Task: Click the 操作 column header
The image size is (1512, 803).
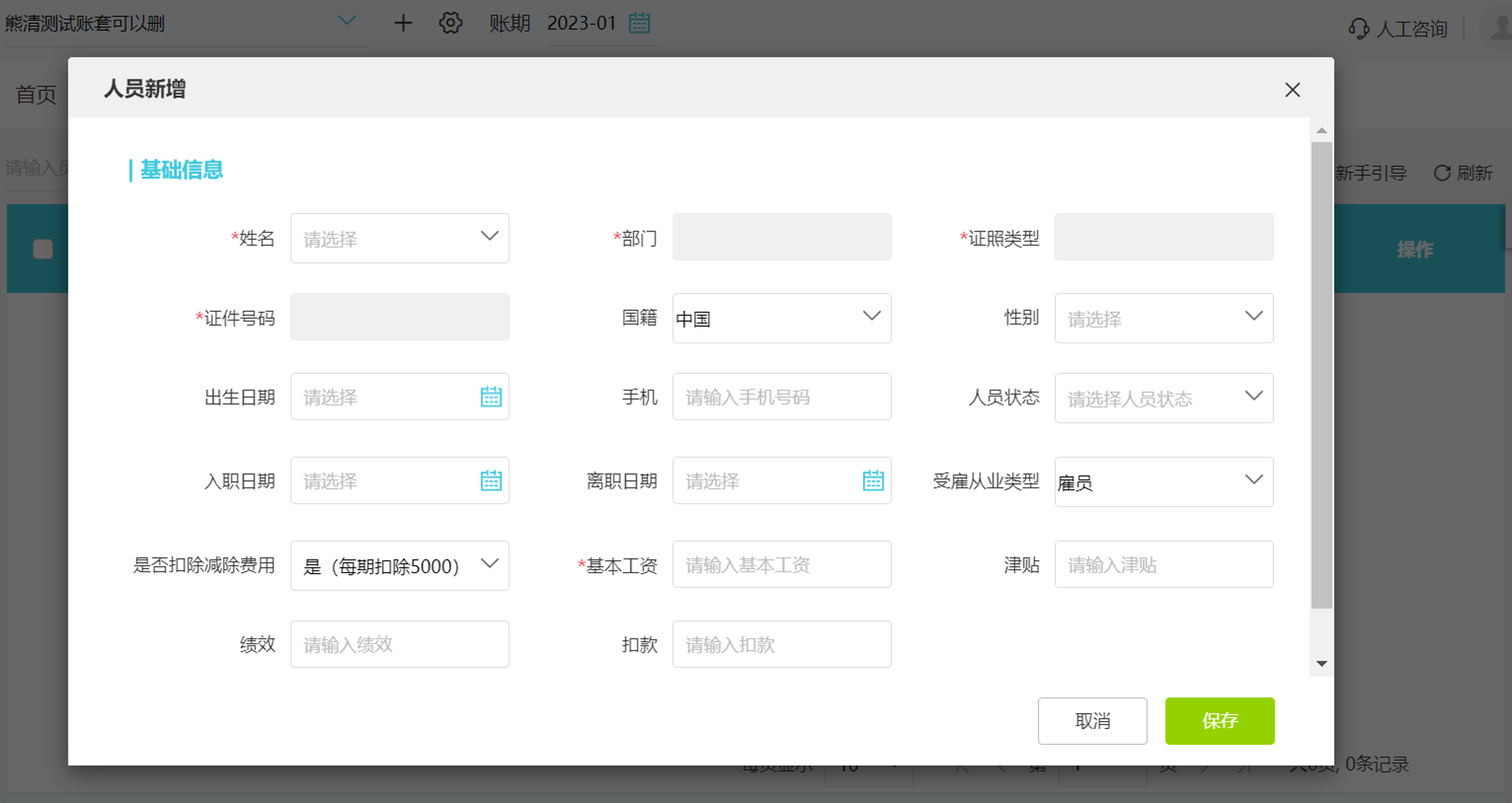Action: coord(1414,250)
